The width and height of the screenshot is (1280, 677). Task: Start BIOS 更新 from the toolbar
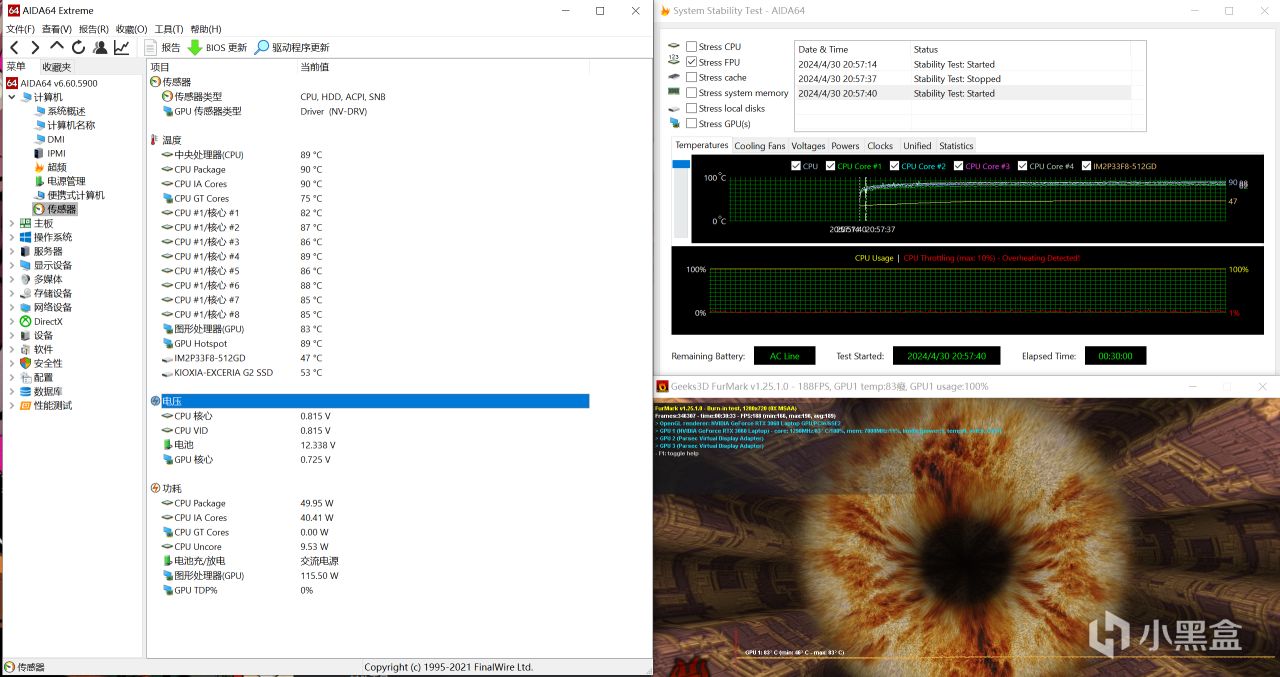(x=217, y=47)
